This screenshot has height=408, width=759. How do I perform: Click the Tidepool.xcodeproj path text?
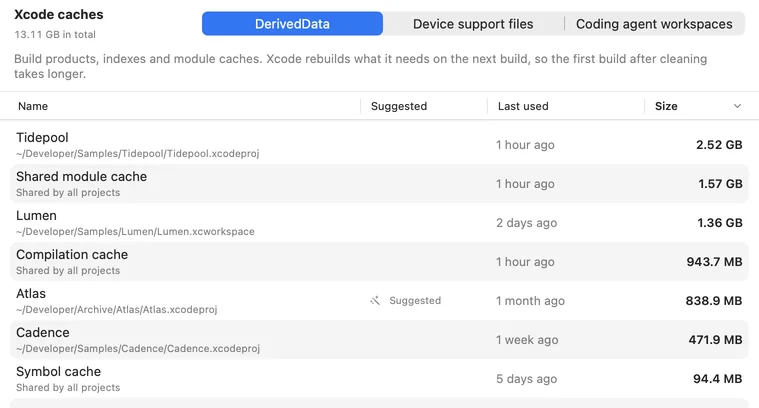click(x=137, y=153)
